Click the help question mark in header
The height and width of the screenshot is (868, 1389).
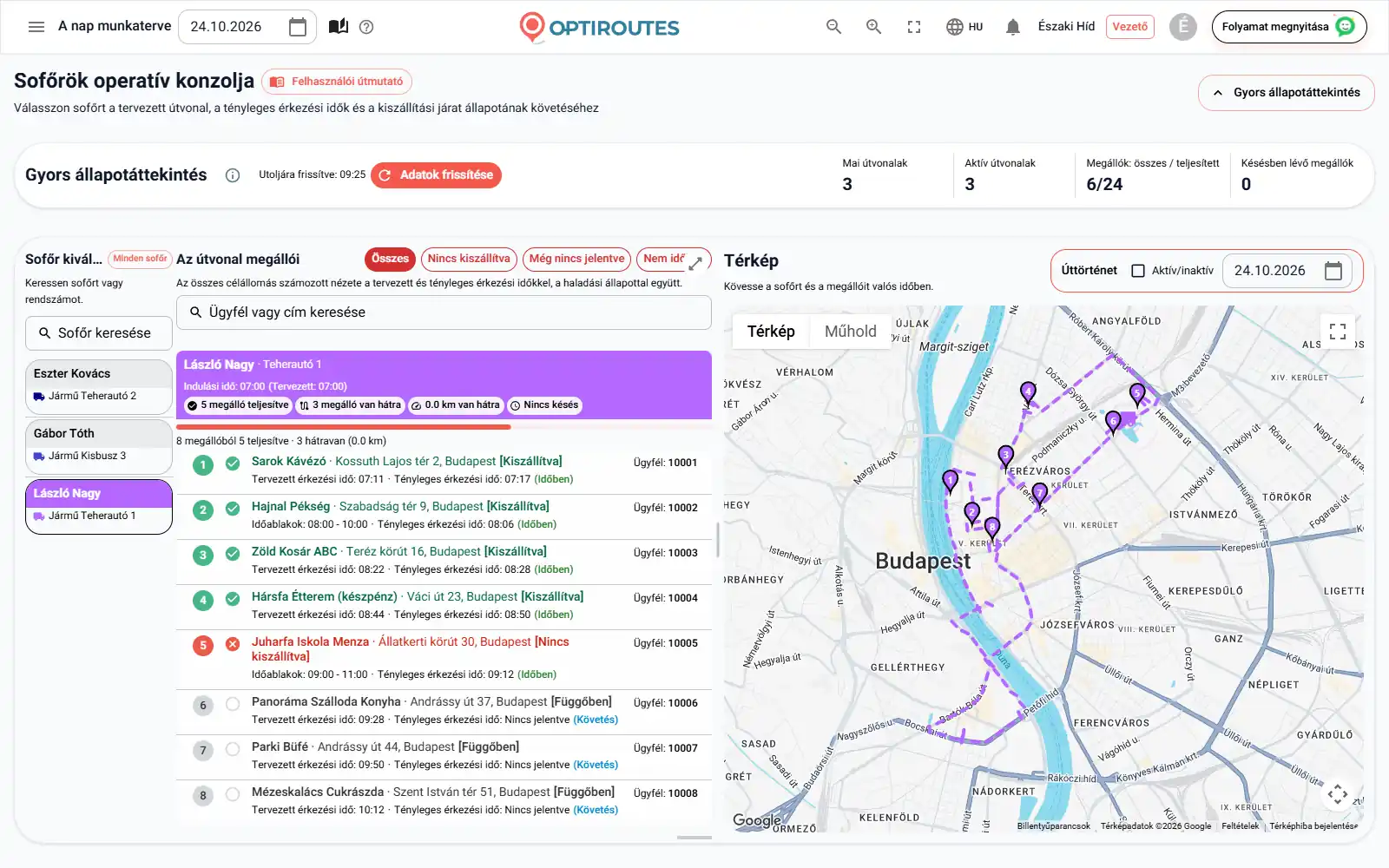coord(366,27)
